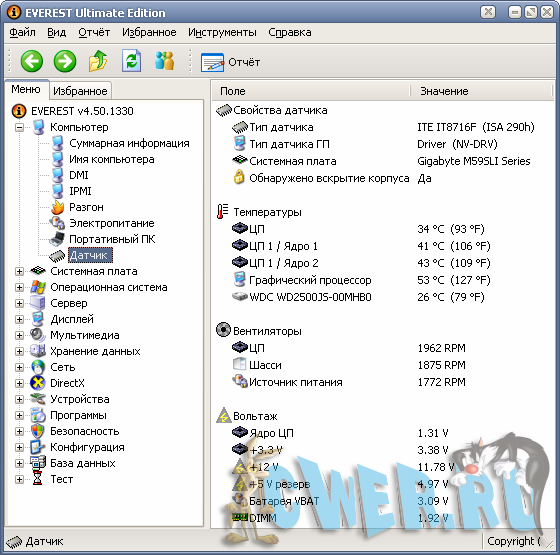Click the Мультимедиа speaker icon
The width and height of the screenshot is (560, 555).
(38, 335)
